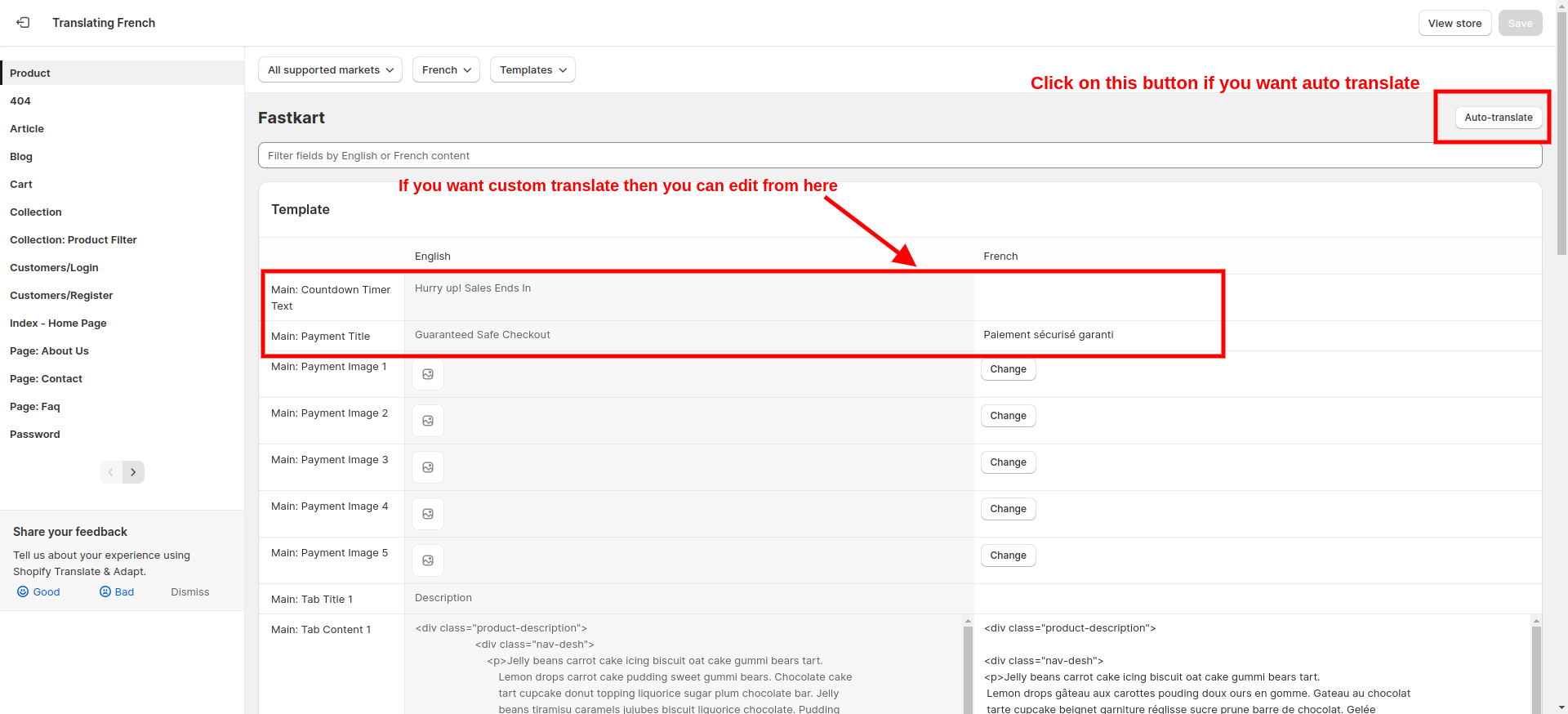Select Index - Home Page in sidebar
This screenshot has width=1568, height=714.
[x=122, y=323]
